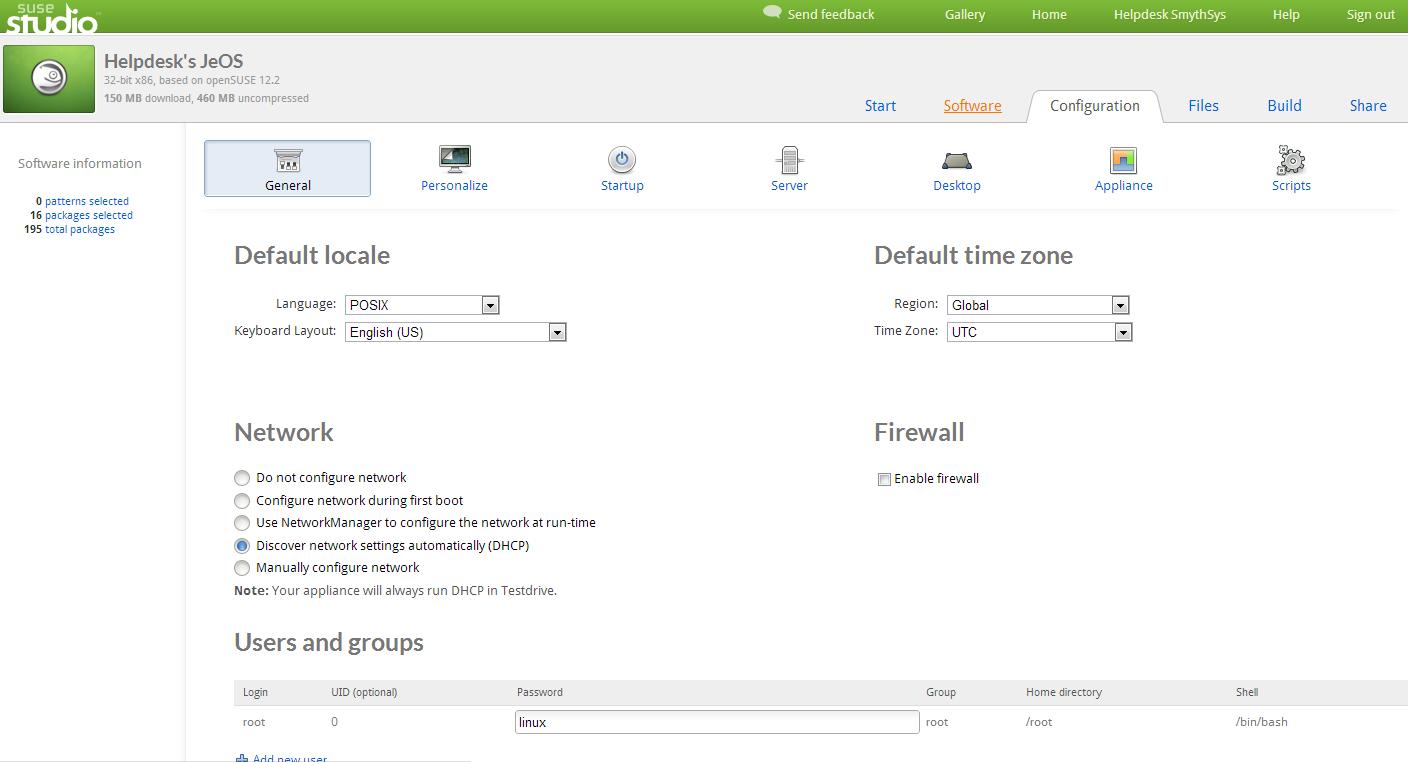Switch to the Software tab

coord(972,106)
